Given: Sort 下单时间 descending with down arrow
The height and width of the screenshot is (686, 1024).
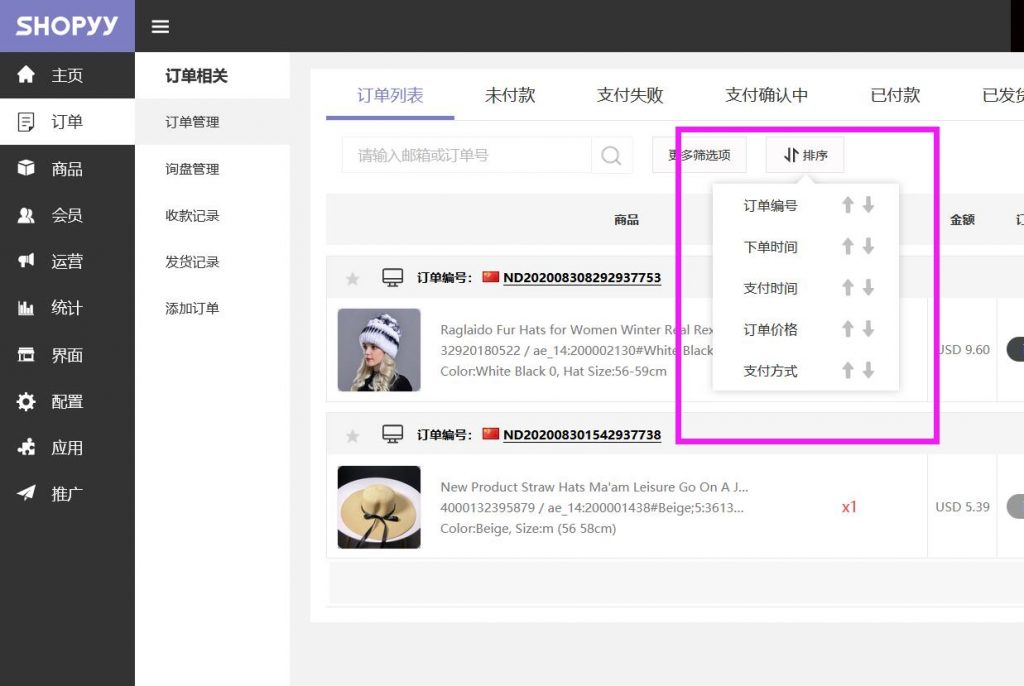Looking at the screenshot, I should 868,246.
